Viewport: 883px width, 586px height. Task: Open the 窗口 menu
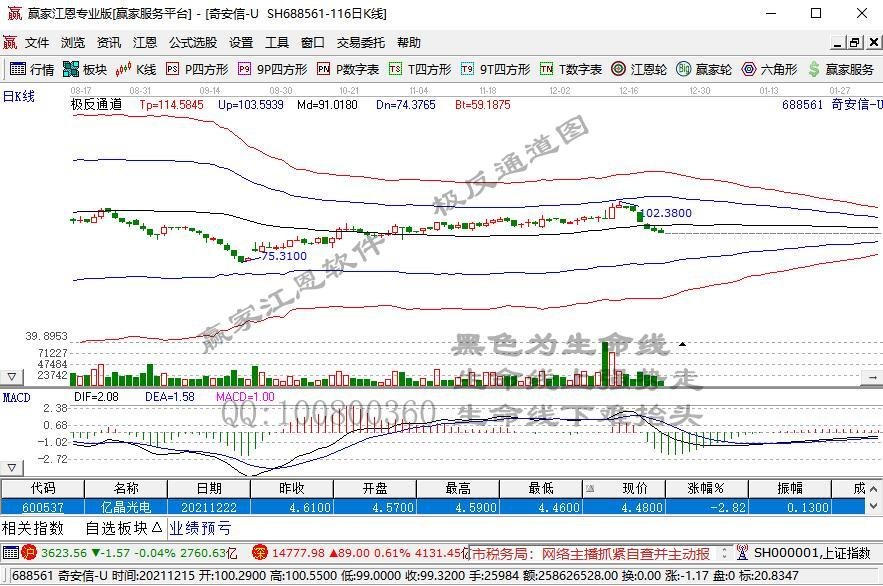[313, 42]
